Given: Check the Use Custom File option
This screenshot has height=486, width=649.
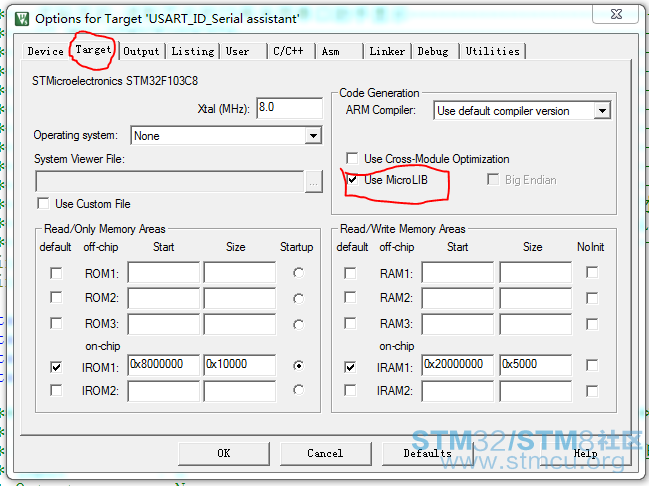Looking at the screenshot, I should (x=42, y=204).
